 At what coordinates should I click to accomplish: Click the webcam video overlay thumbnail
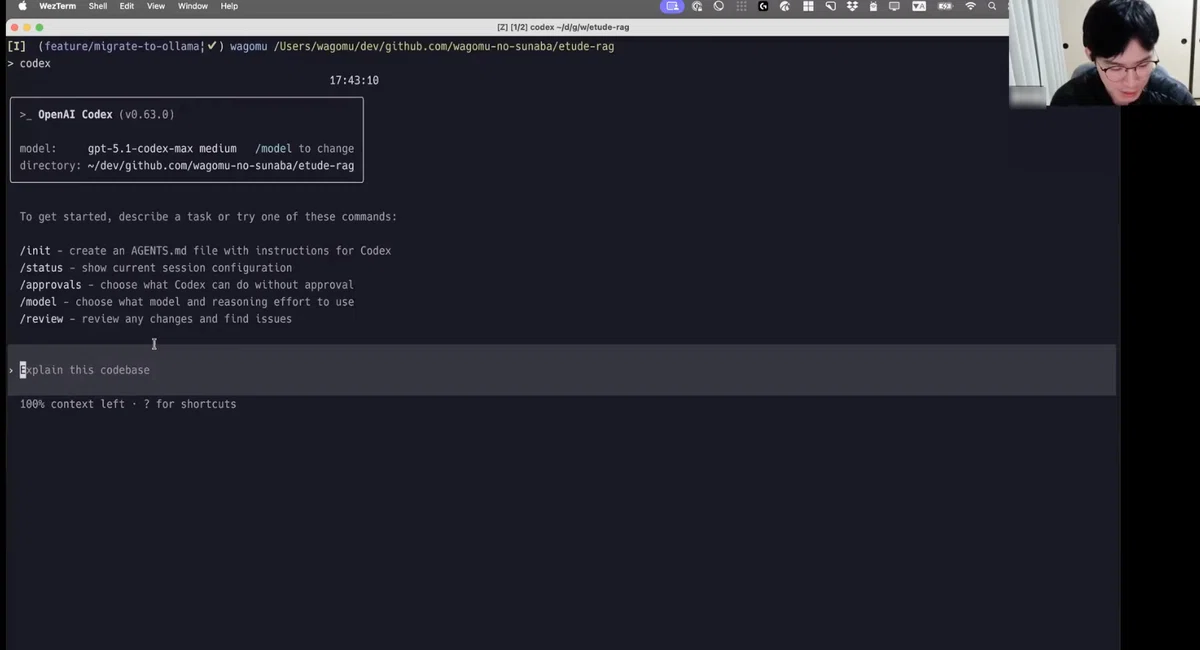(x=1104, y=53)
